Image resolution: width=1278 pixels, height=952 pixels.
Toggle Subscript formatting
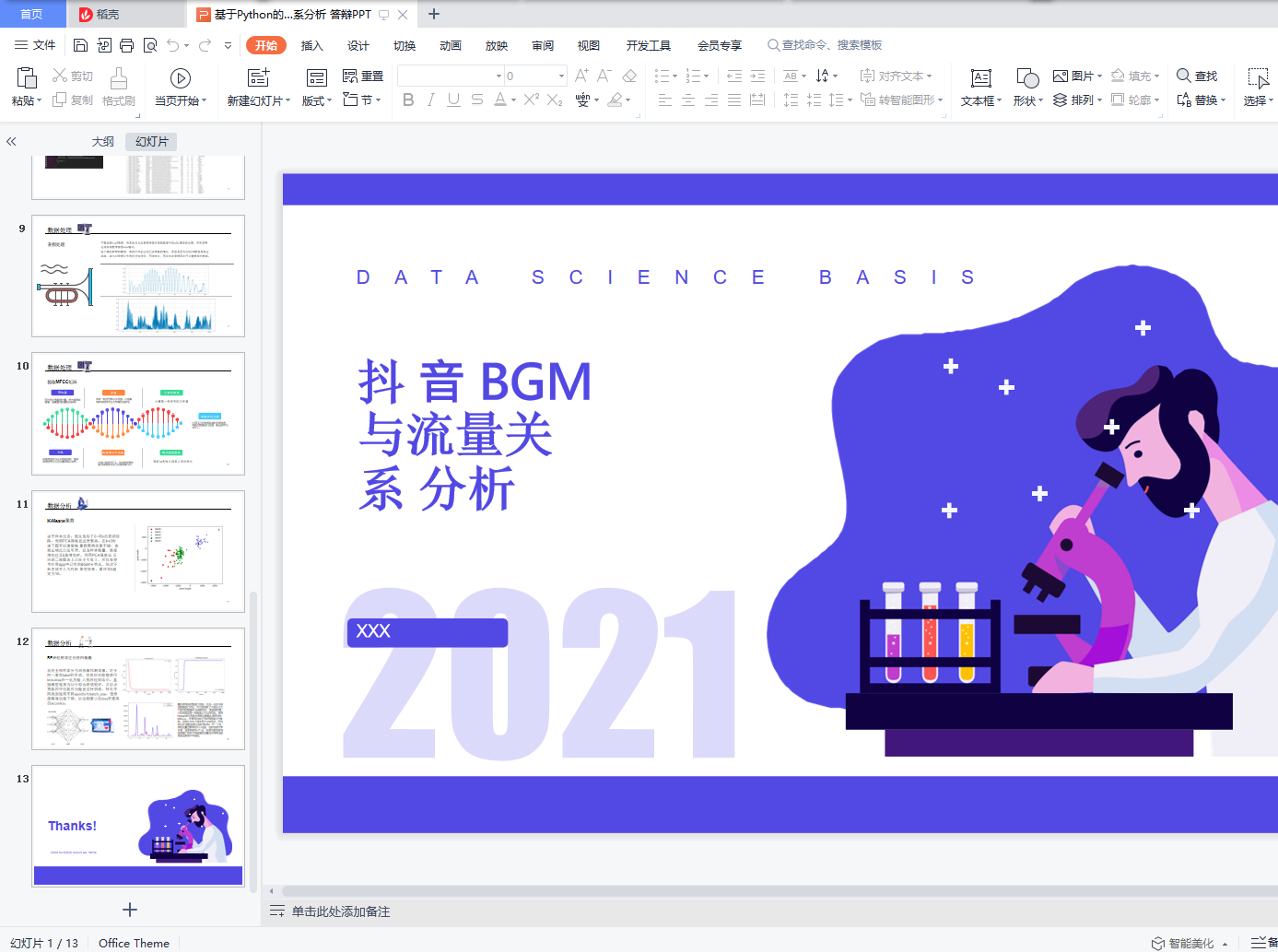(555, 100)
